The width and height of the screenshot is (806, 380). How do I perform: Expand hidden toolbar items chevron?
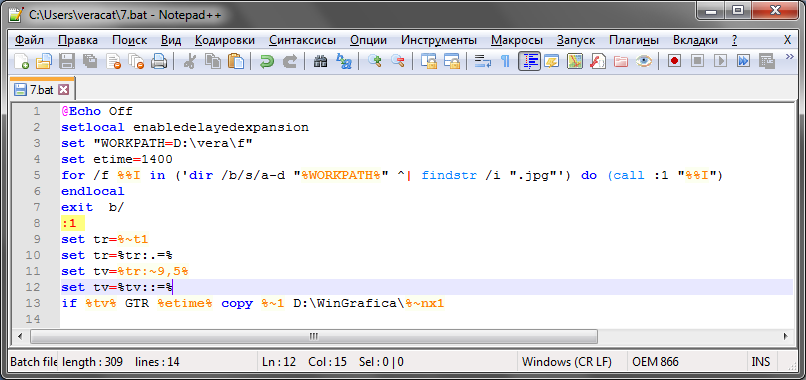click(790, 57)
